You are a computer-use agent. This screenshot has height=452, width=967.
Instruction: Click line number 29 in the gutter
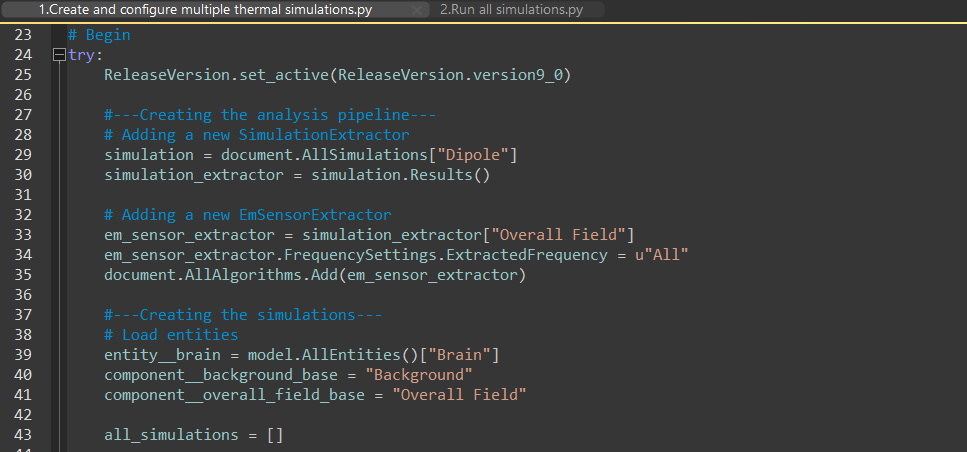click(23, 155)
